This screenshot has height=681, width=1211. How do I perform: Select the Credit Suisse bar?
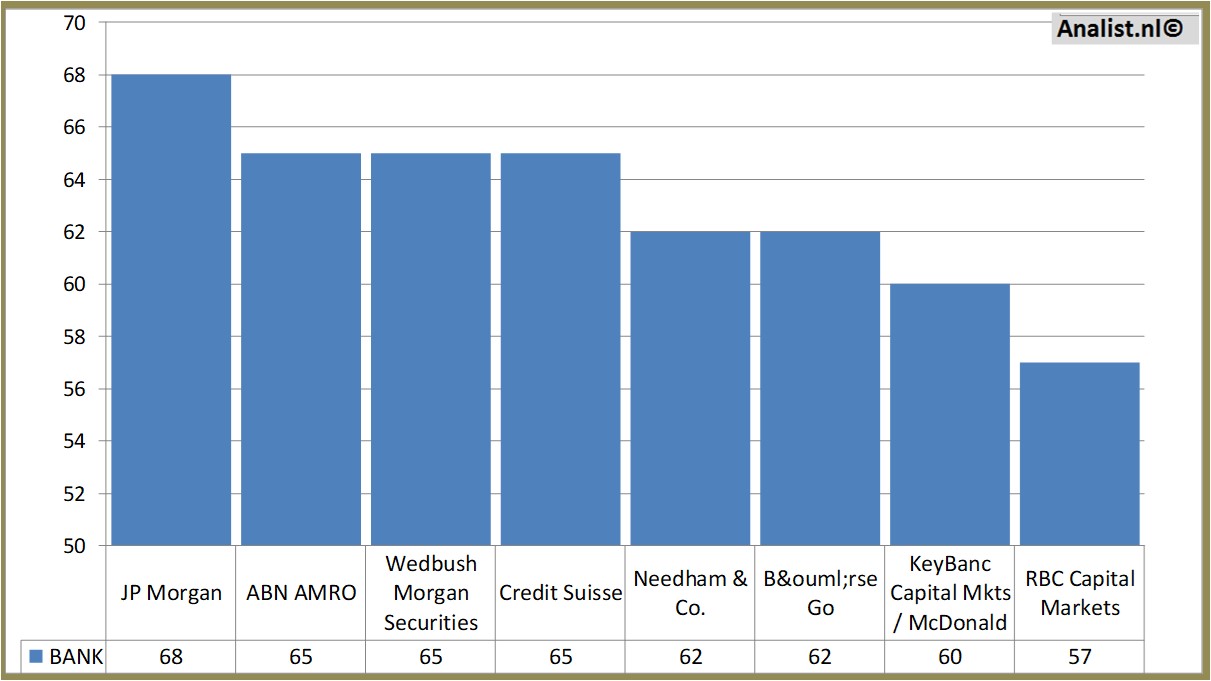click(560, 349)
